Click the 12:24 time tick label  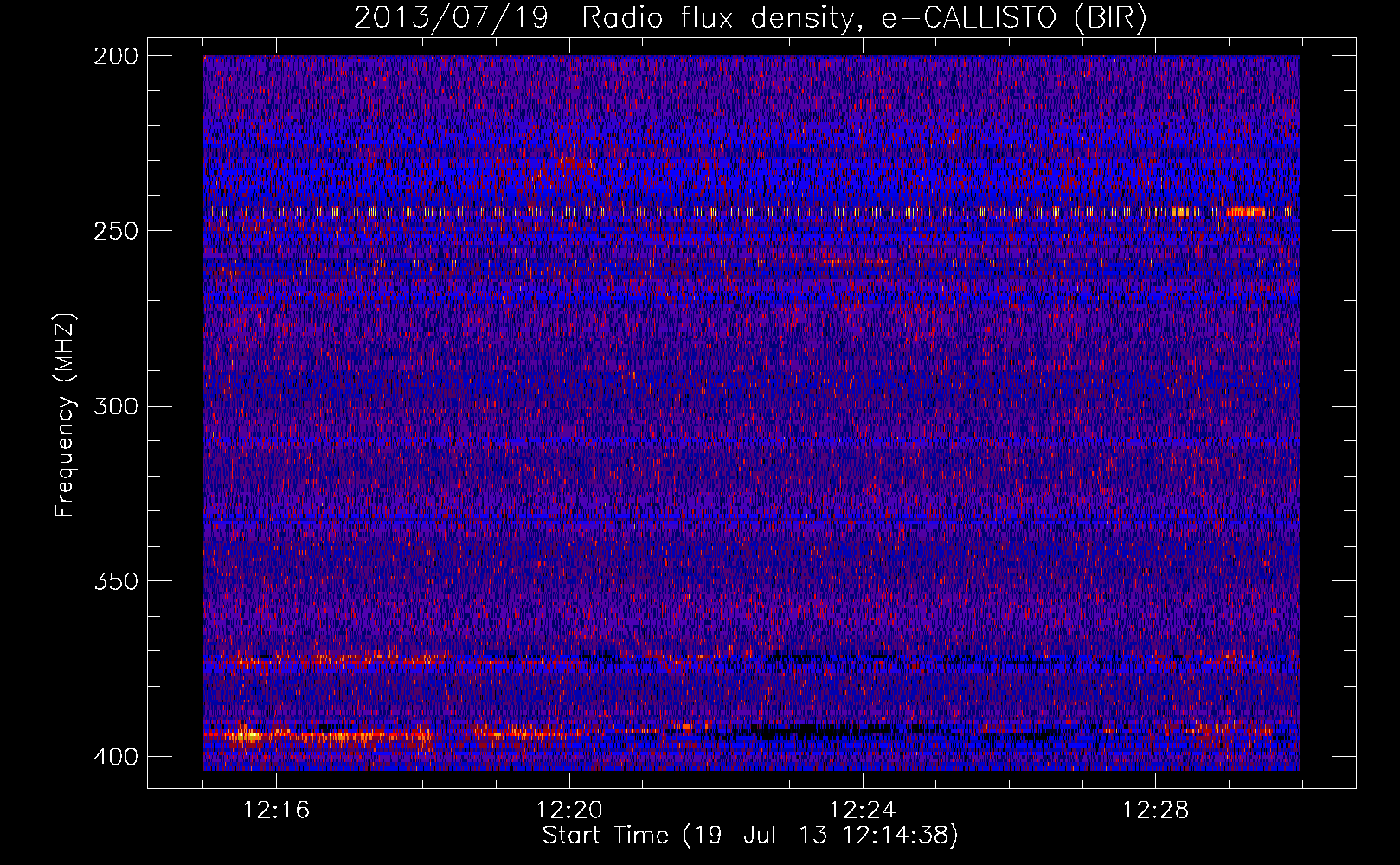[863, 811]
